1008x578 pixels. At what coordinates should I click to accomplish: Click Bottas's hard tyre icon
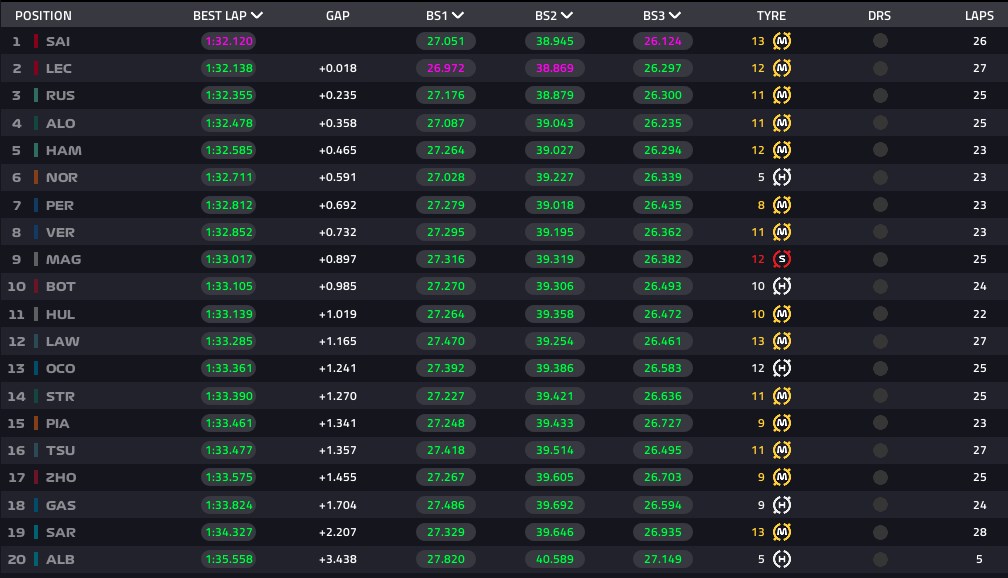tap(781, 286)
